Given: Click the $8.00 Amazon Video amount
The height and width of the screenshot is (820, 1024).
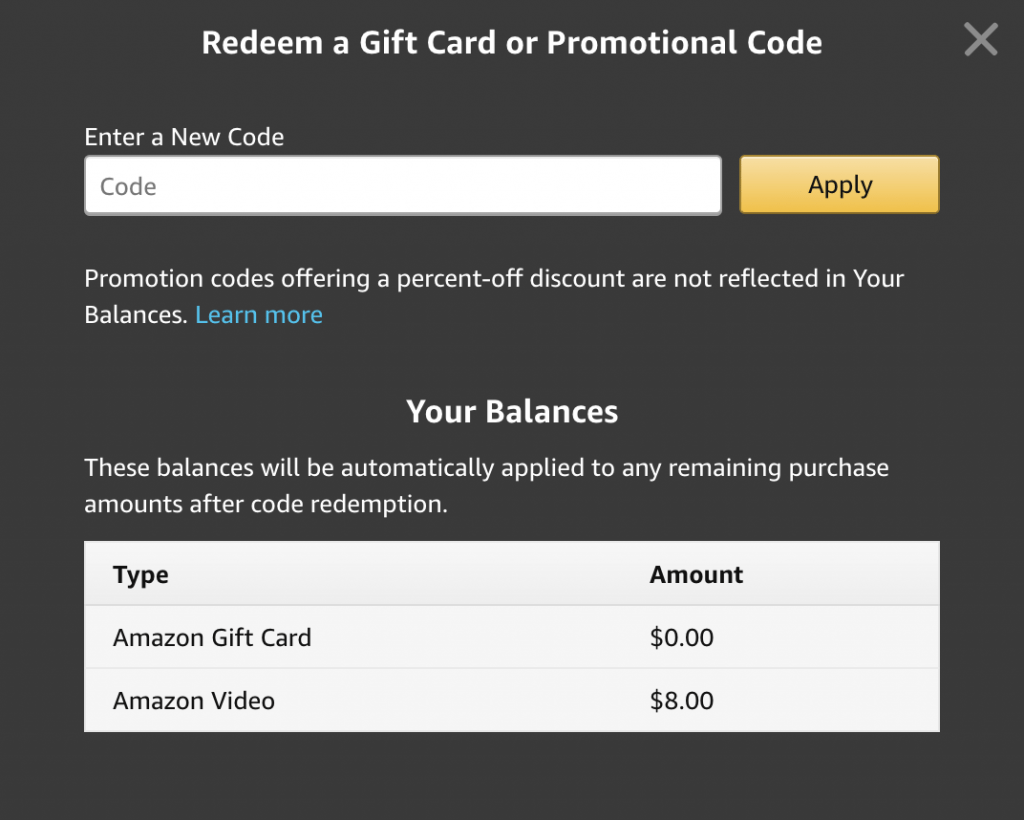Looking at the screenshot, I should tap(681, 701).
